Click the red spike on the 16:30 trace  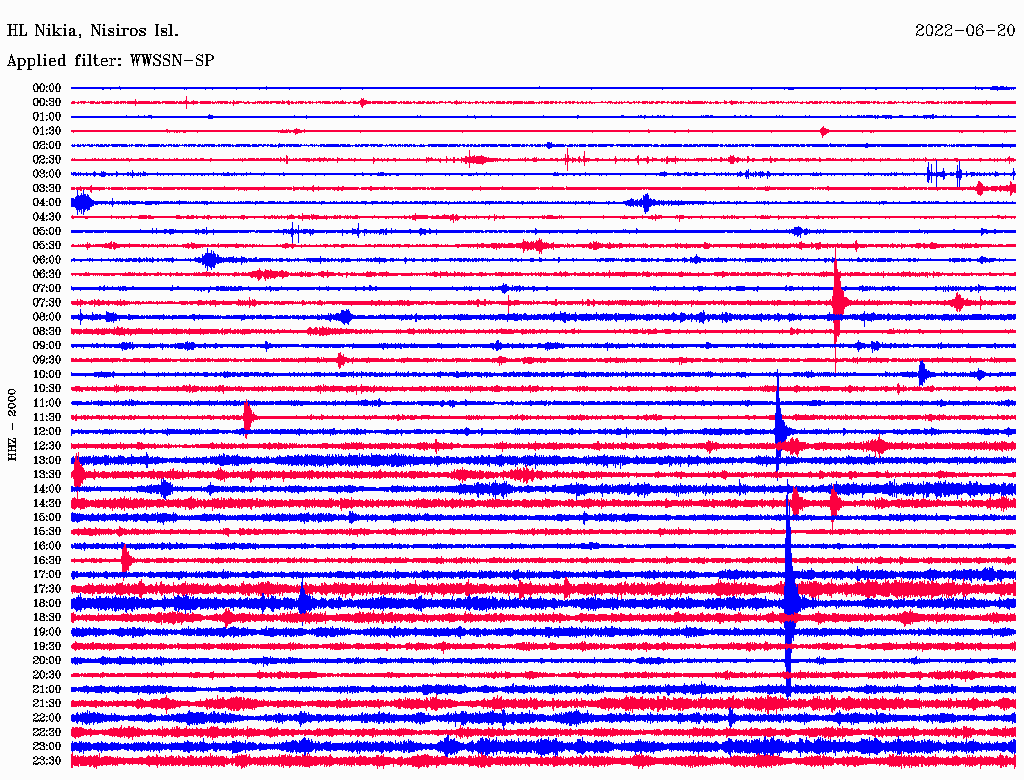tap(126, 560)
